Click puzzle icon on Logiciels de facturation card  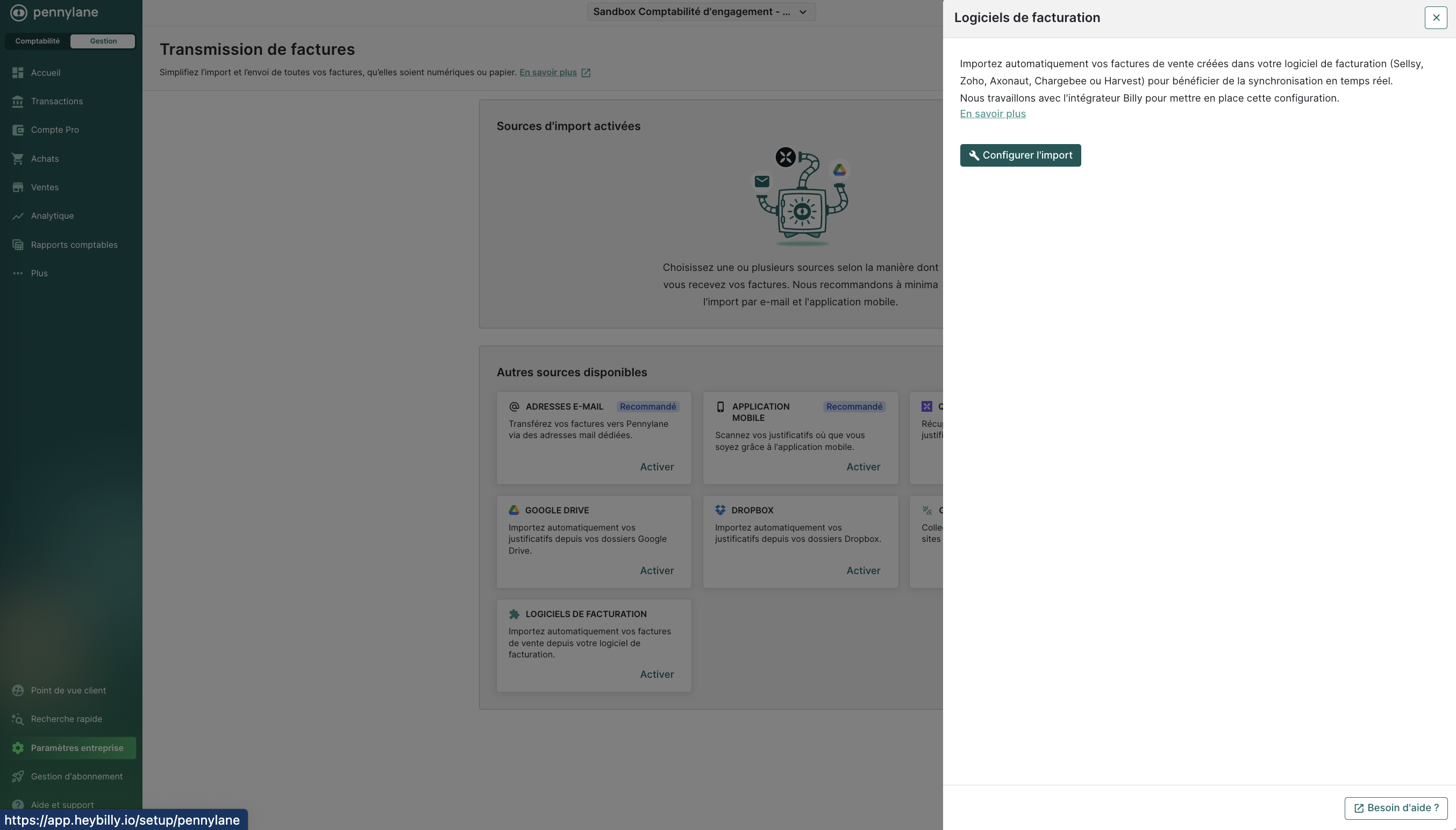click(x=513, y=614)
